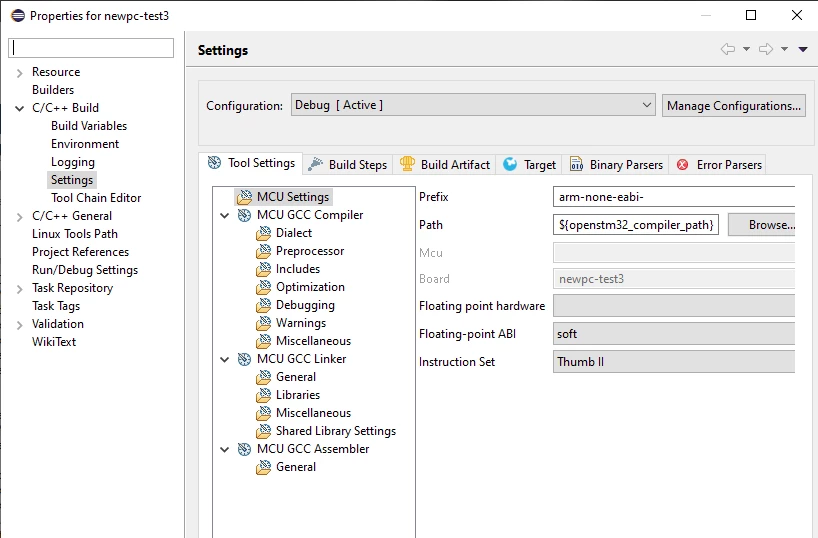This screenshot has width=818, height=538.
Task: Switch to the Error Parsers tab
Action: point(717,165)
